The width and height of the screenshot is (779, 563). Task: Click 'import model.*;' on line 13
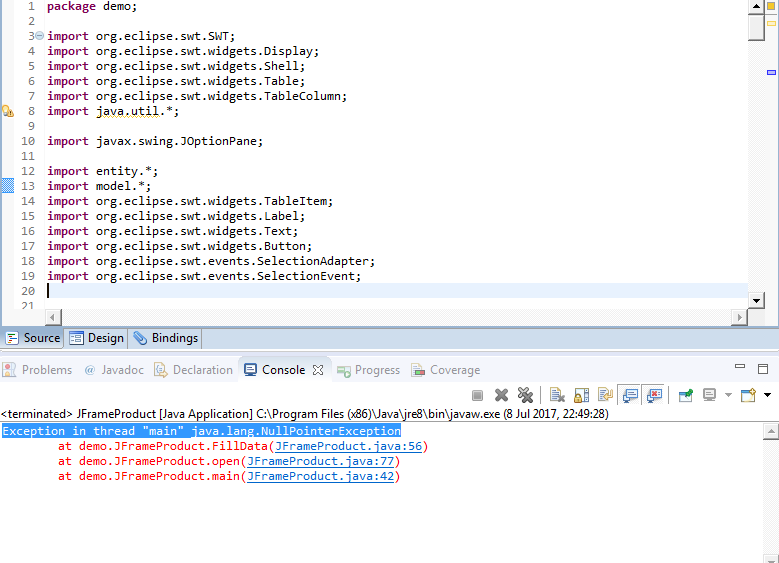(99, 186)
